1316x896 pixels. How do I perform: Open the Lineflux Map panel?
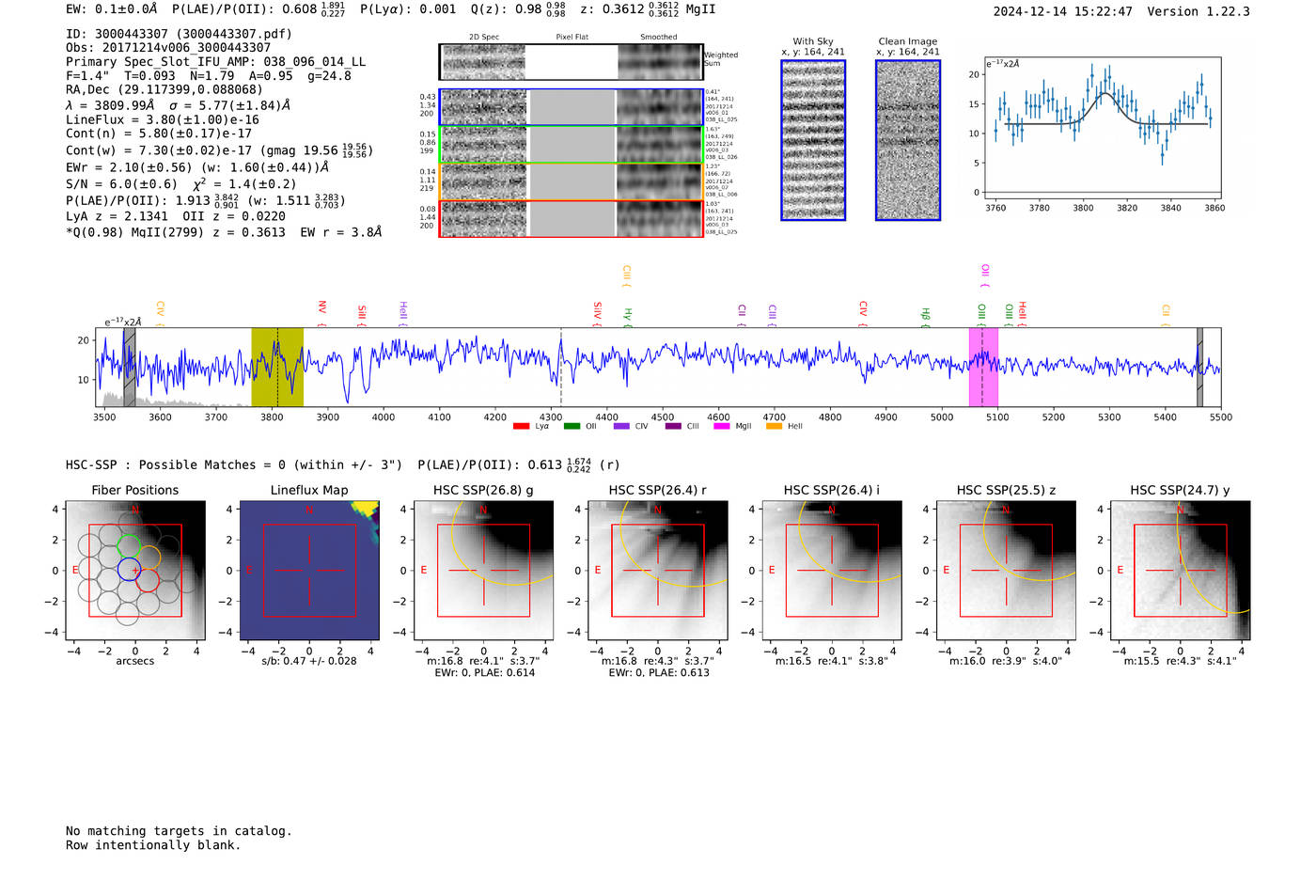coord(309,570)
